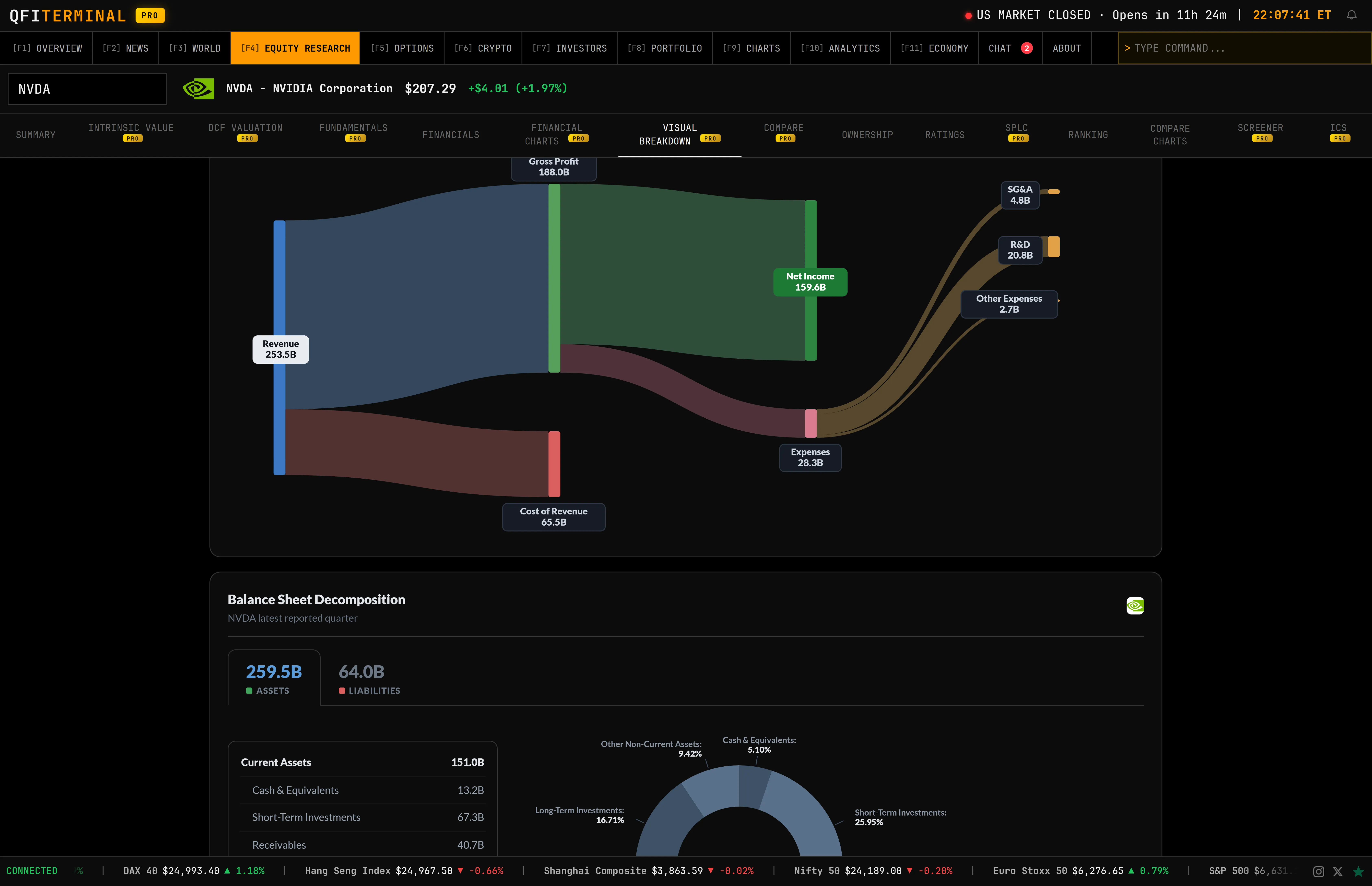
Task: Open the X social icon in status bar
Action: (1337, 871)
